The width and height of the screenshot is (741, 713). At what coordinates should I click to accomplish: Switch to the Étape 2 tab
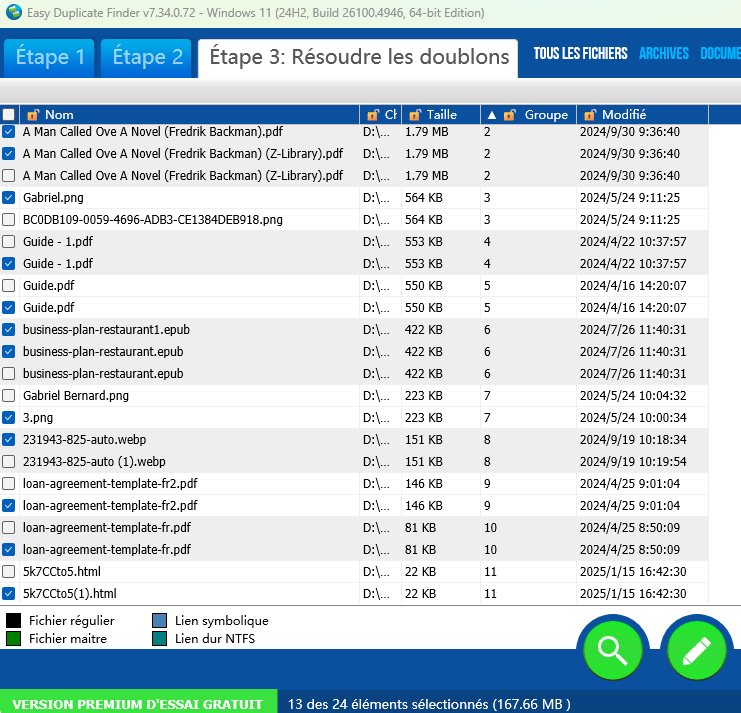[146, 58]
